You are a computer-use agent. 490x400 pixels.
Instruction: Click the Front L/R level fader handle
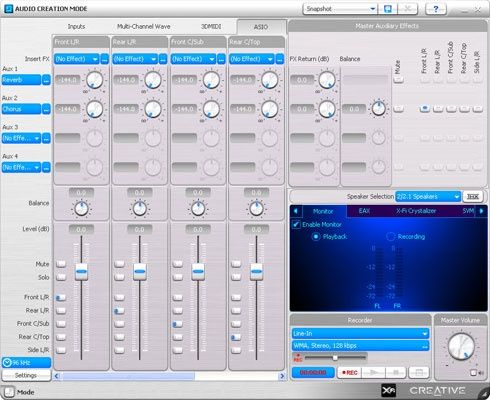point(81,272)
